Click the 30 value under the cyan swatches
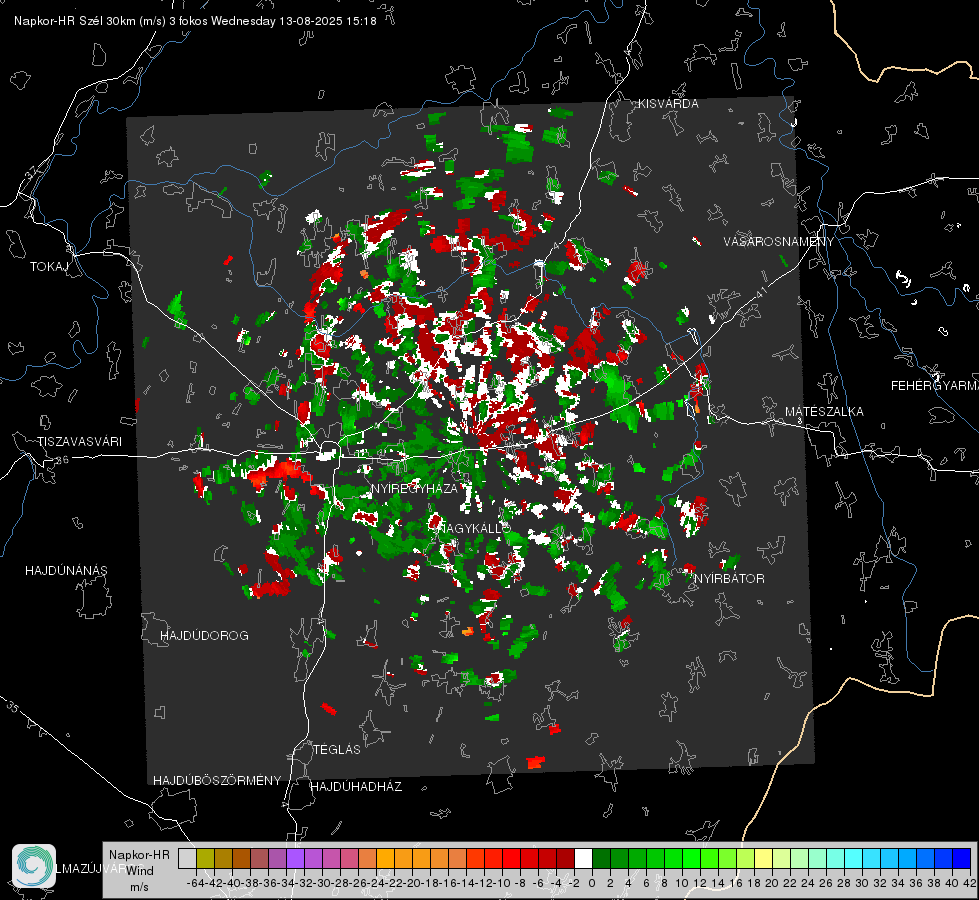 [862, 883]
